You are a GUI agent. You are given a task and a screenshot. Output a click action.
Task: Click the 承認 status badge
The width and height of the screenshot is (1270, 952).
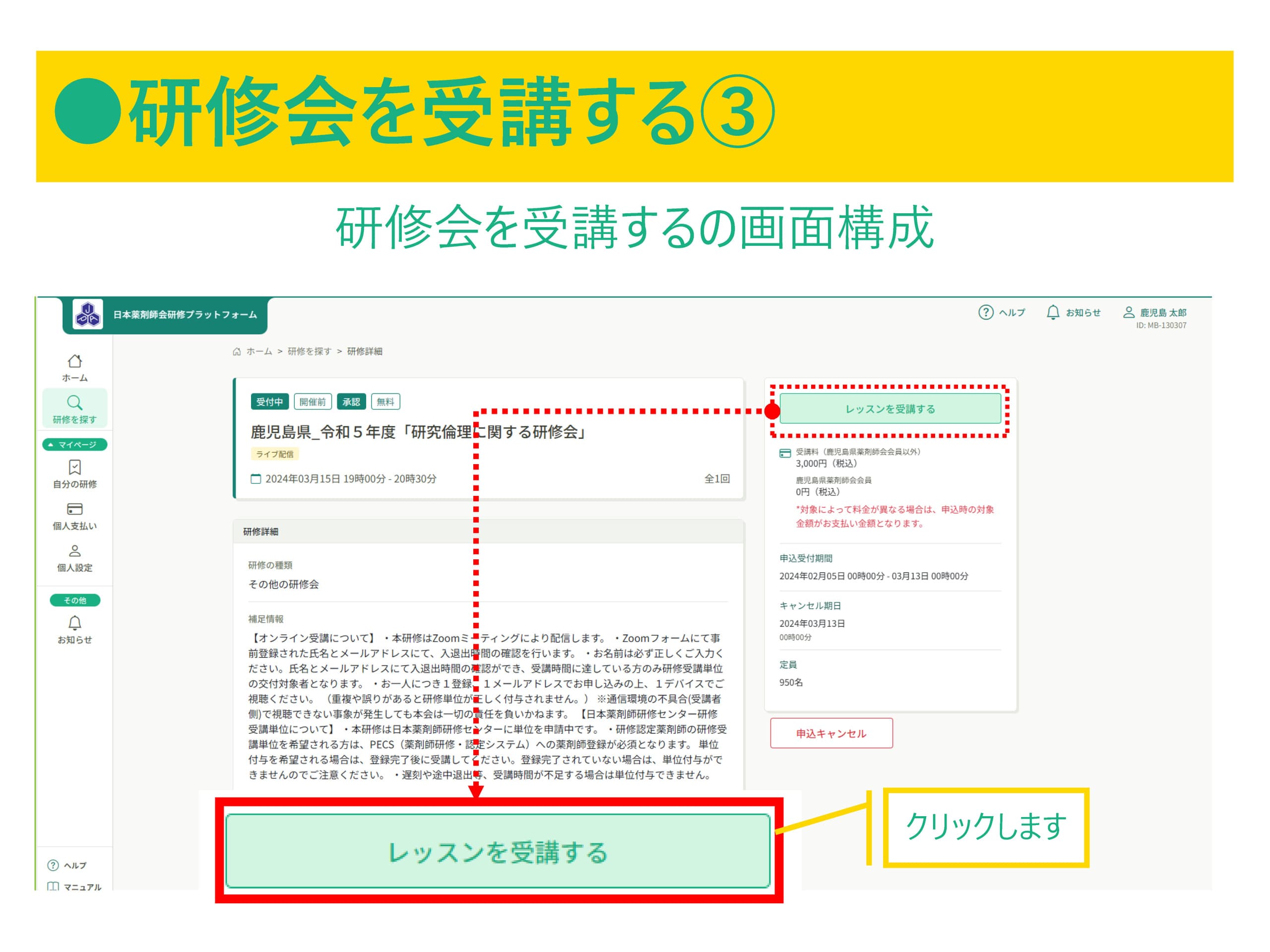point(351,402)
